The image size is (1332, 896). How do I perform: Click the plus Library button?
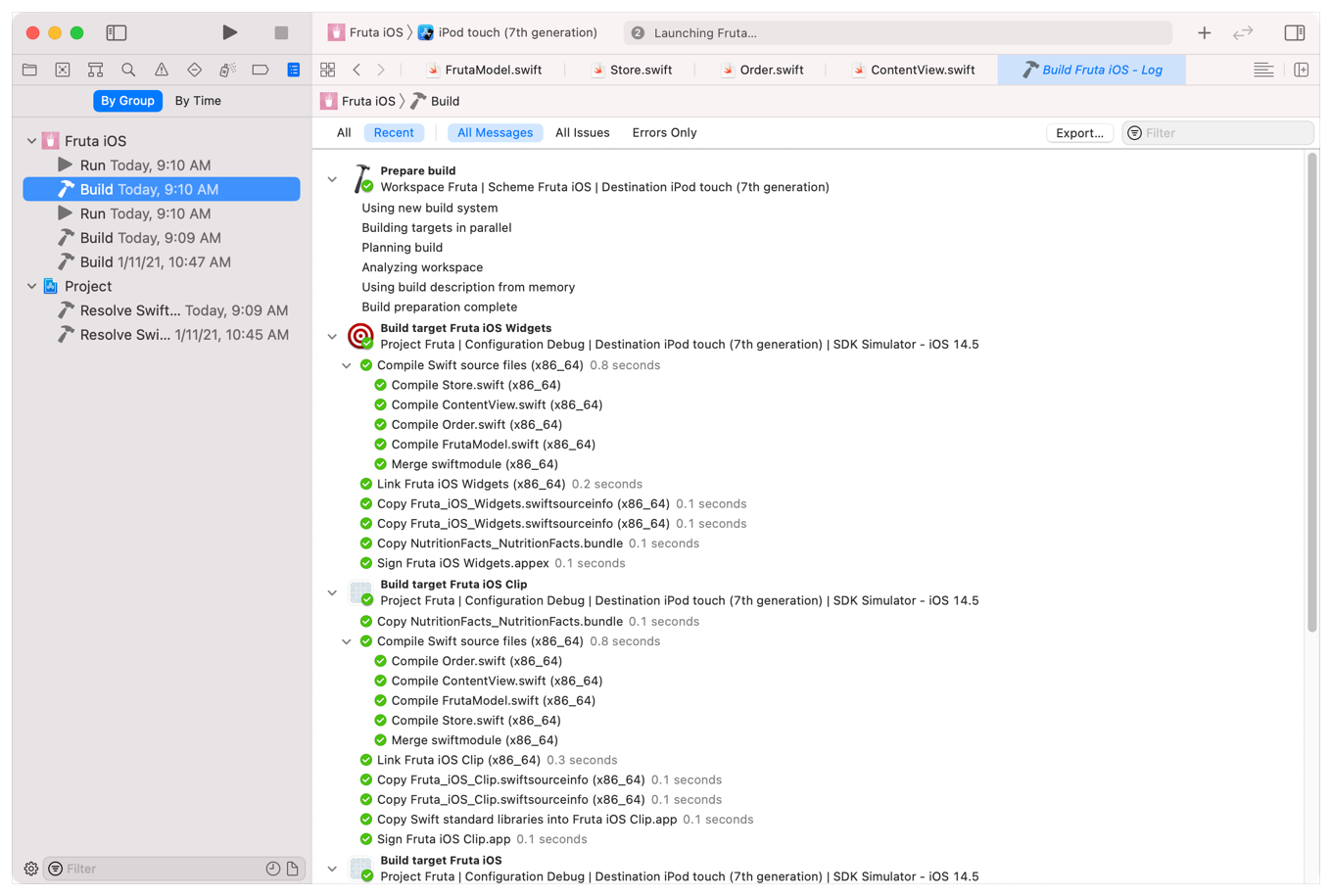coord(1204,32)
